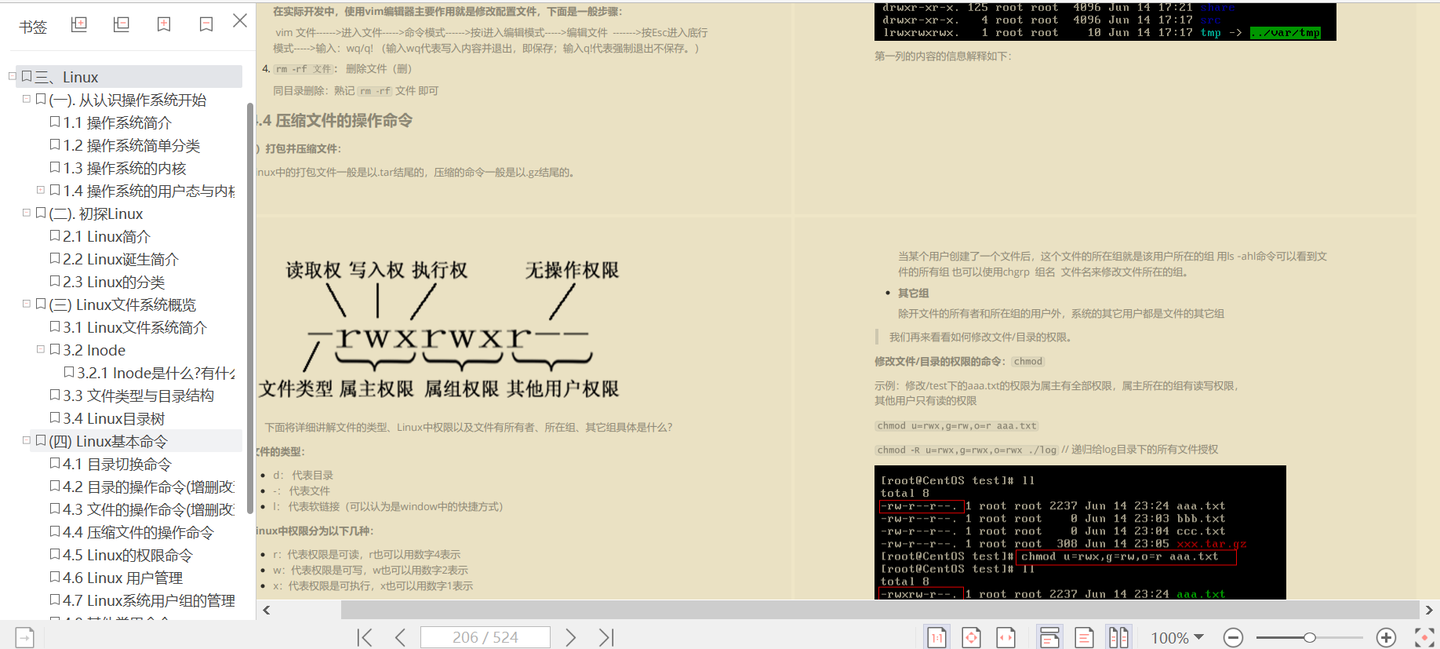The height and width of the screenshot is (649, 1440).
Task: Click the zoom in plus button
Action: [1386, 637]
